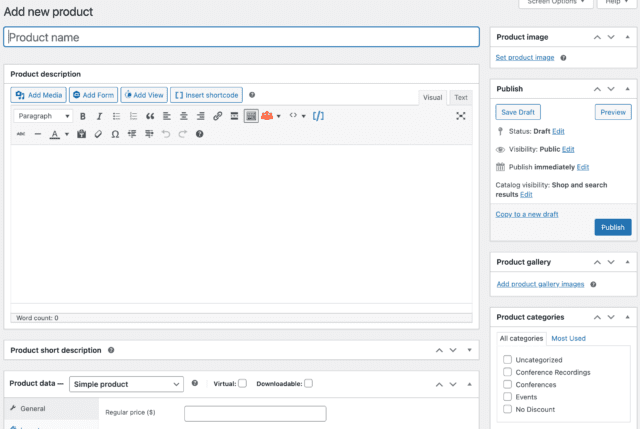This screenshot has width=640, height=429.
Task: Tick the Conferences category checkbox
Action: click(508, 384)
